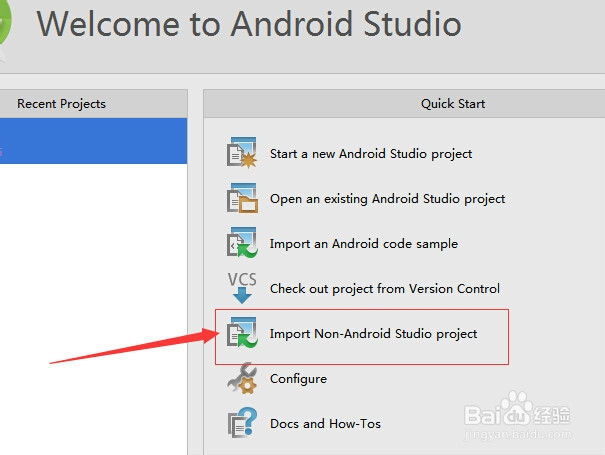Click the Import Non-Android Studio project icon
The height and width of the screenshot is (455, 605).
242,333
